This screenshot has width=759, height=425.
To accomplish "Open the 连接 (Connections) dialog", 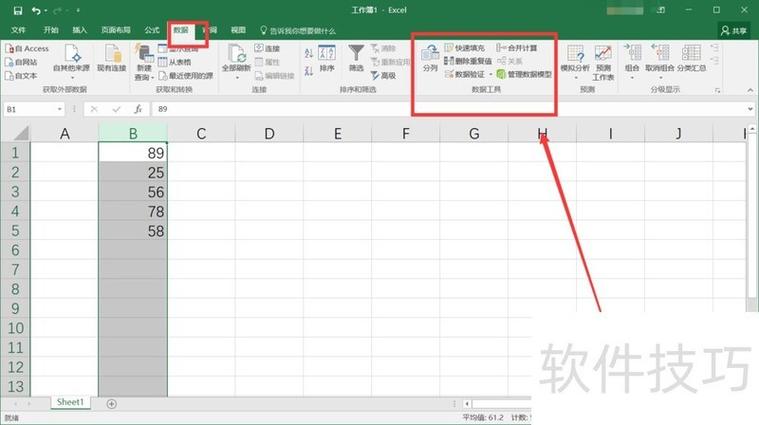I will tap(267, 48).
